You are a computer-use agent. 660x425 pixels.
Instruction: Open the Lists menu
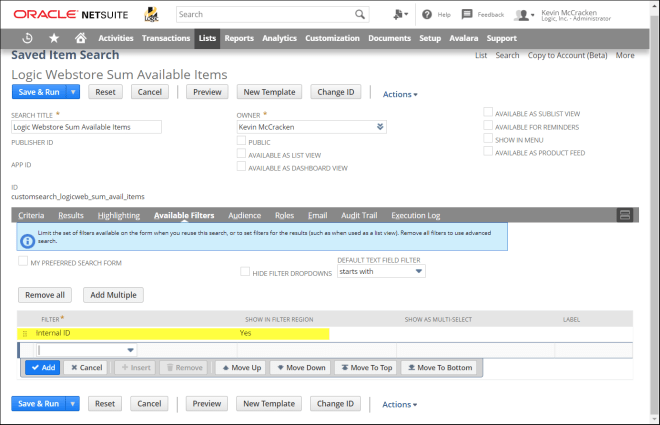[x=207, y=38]
